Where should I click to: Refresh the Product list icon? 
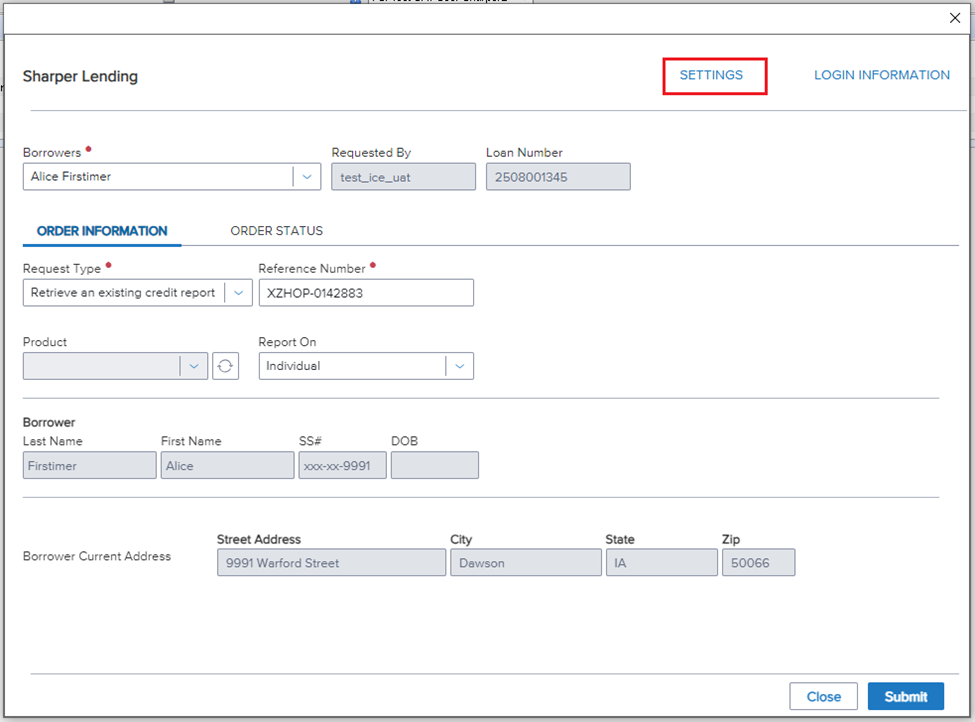225,366
